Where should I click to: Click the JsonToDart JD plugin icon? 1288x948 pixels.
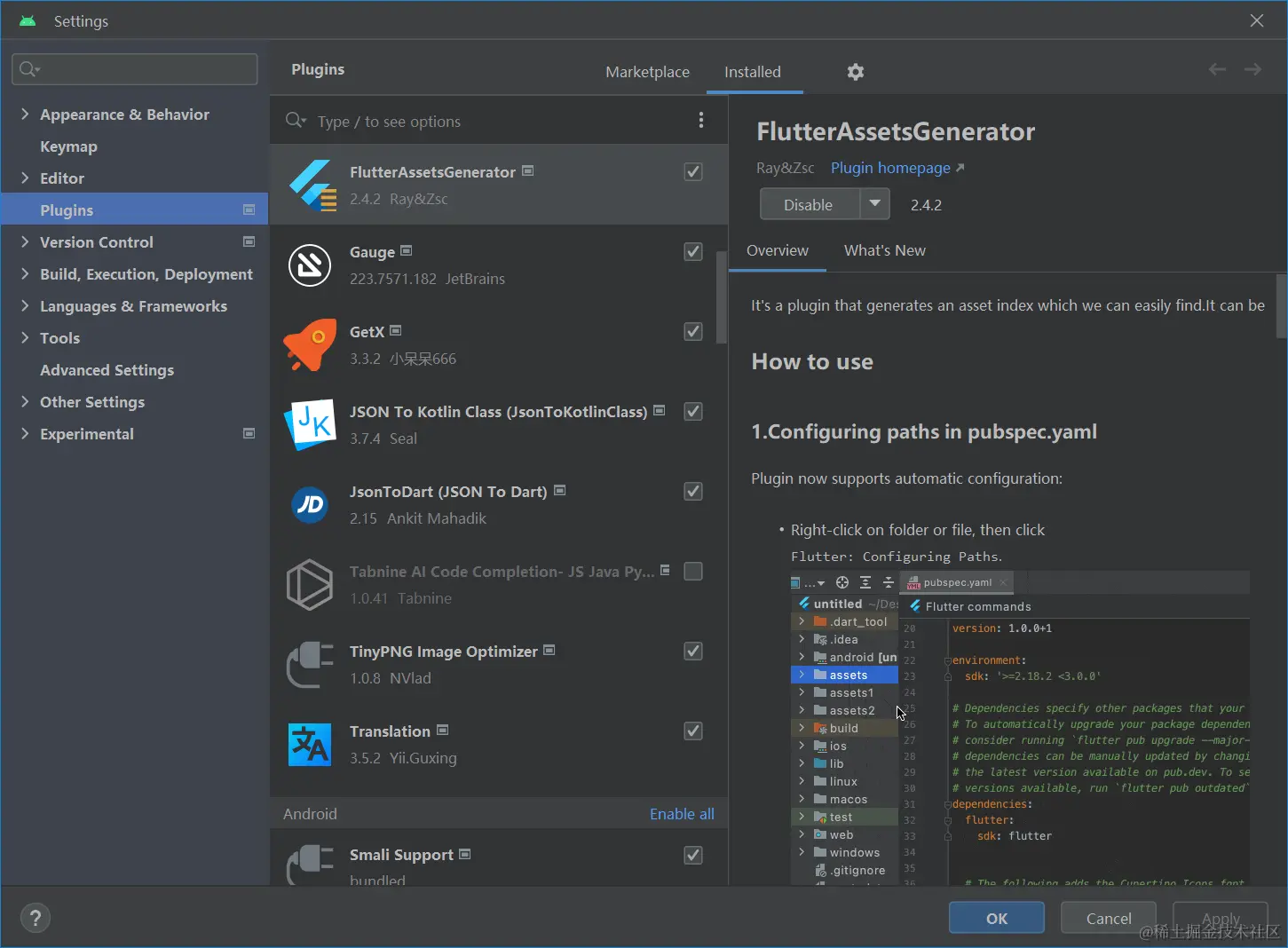(x=310, y=504)
